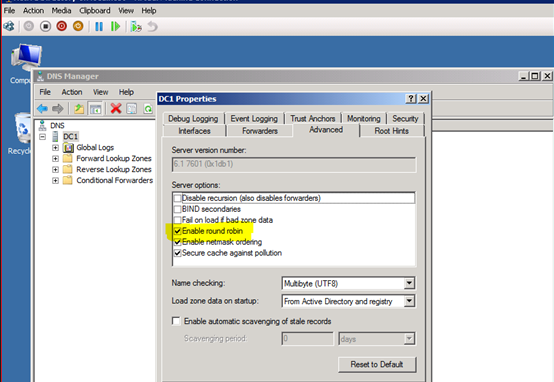The height and width of the screenshot is (382, 554).
Task: Open Load zone data on startup dropdown
Action: (409, 301)
